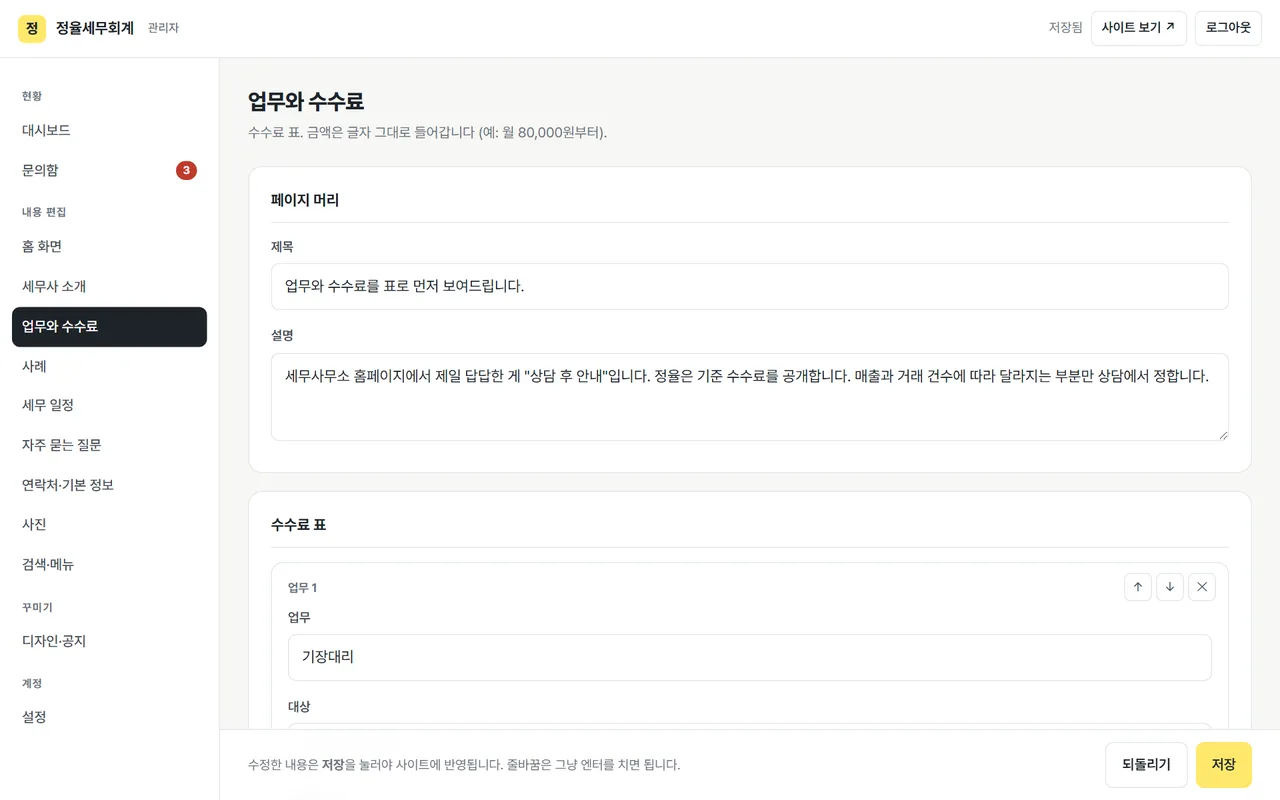
Task: Save changes with the yellow 저장 button
Action: point(1224,765)
